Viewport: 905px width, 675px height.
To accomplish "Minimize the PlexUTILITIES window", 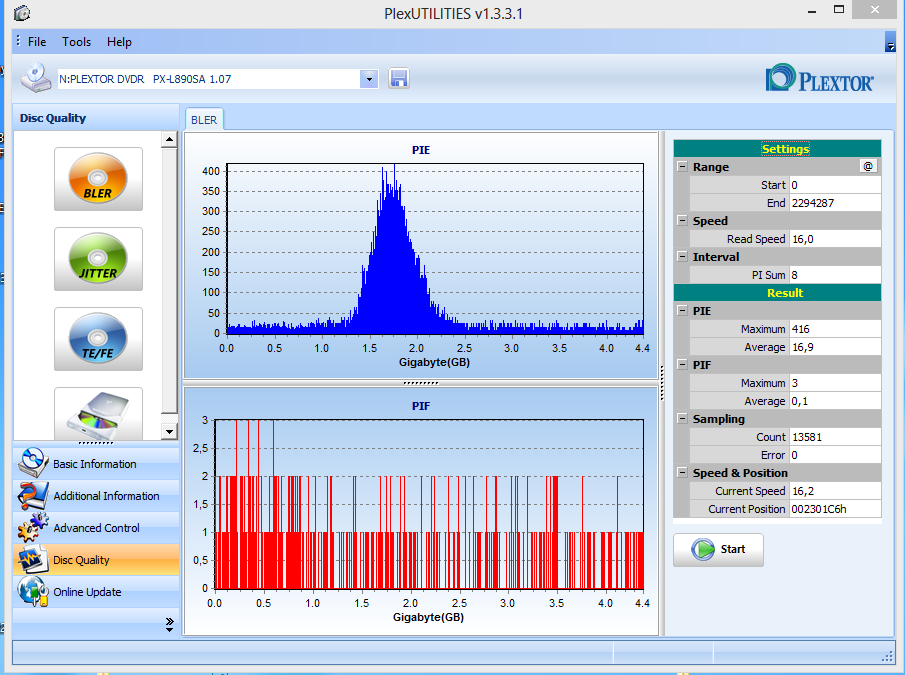I will (812, 10).
